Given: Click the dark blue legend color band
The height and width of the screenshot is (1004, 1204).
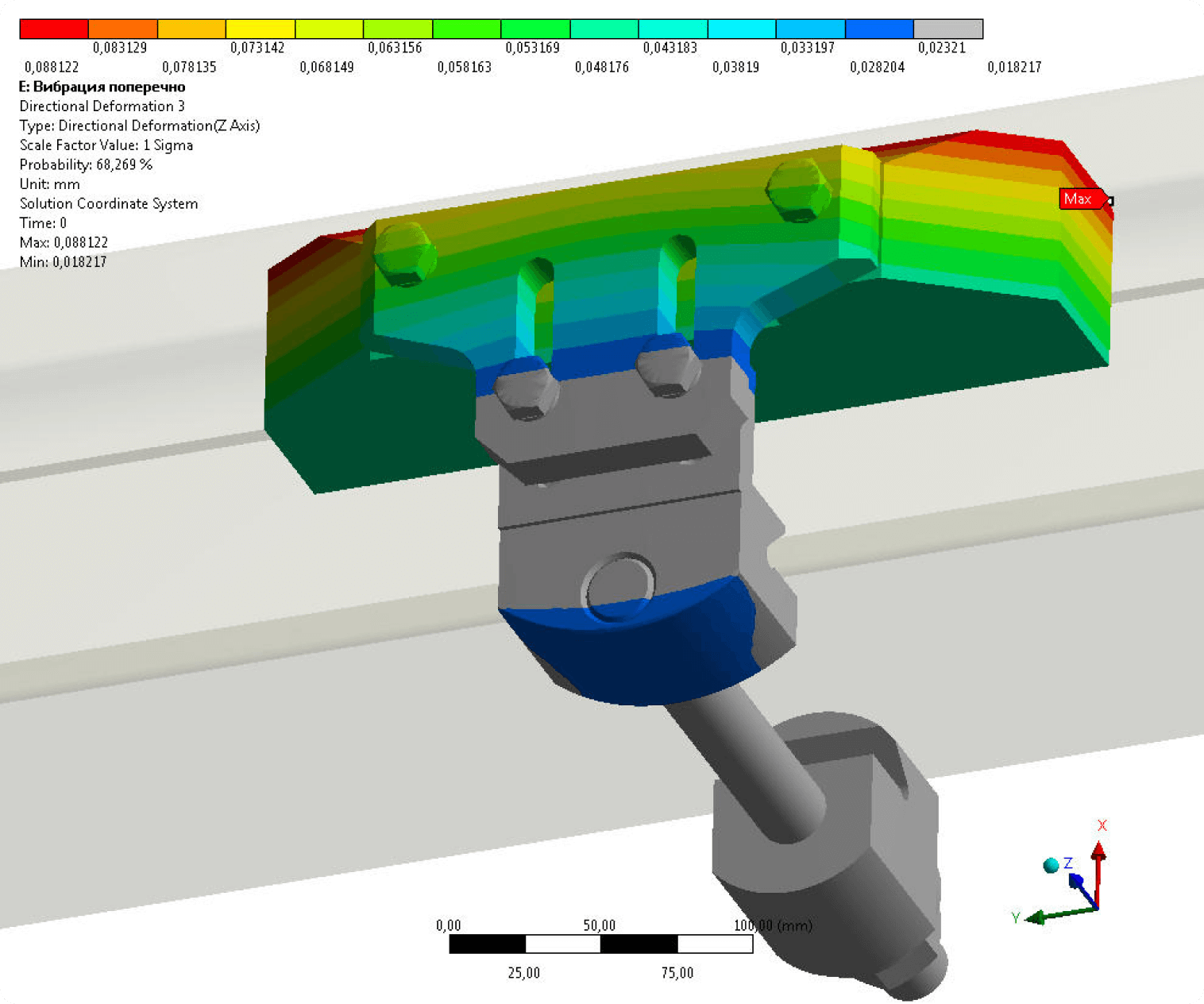Looking at the screenshot, I should (880, 29).
